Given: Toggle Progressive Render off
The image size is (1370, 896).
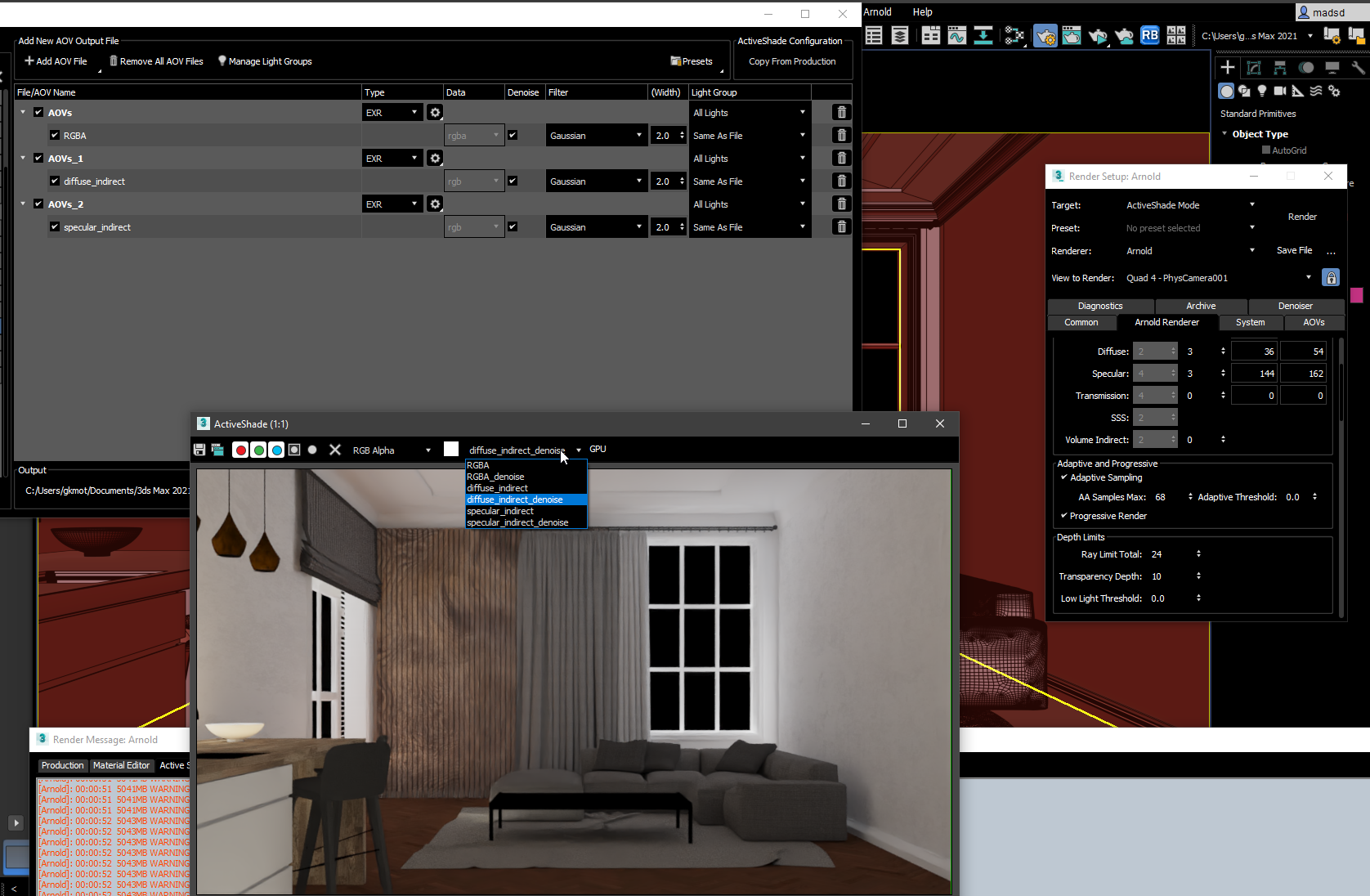Looking at the screenshot, I should (x=1064, y=516).
